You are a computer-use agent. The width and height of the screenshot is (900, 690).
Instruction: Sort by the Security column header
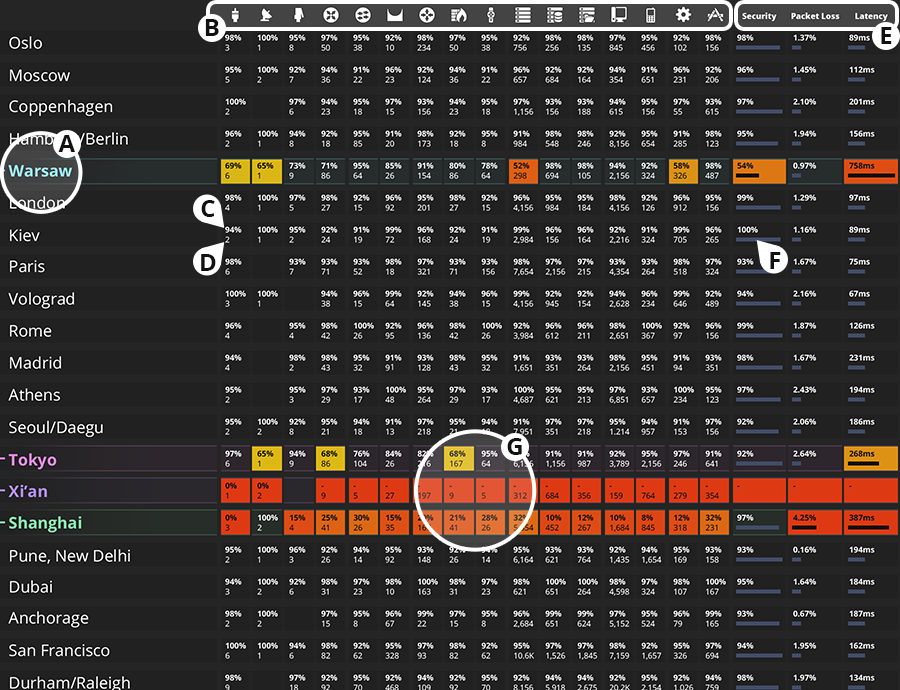click(759, 17)
